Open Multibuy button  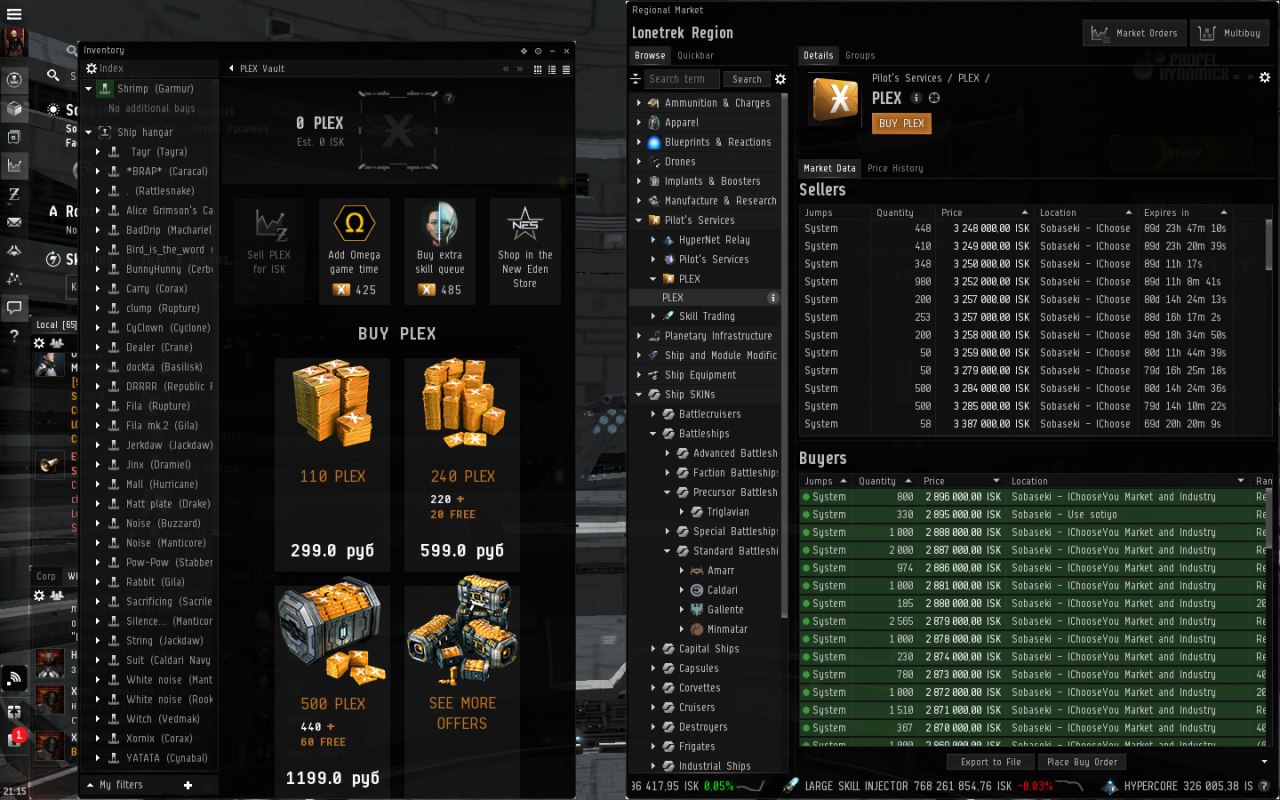coord(1230,33)
